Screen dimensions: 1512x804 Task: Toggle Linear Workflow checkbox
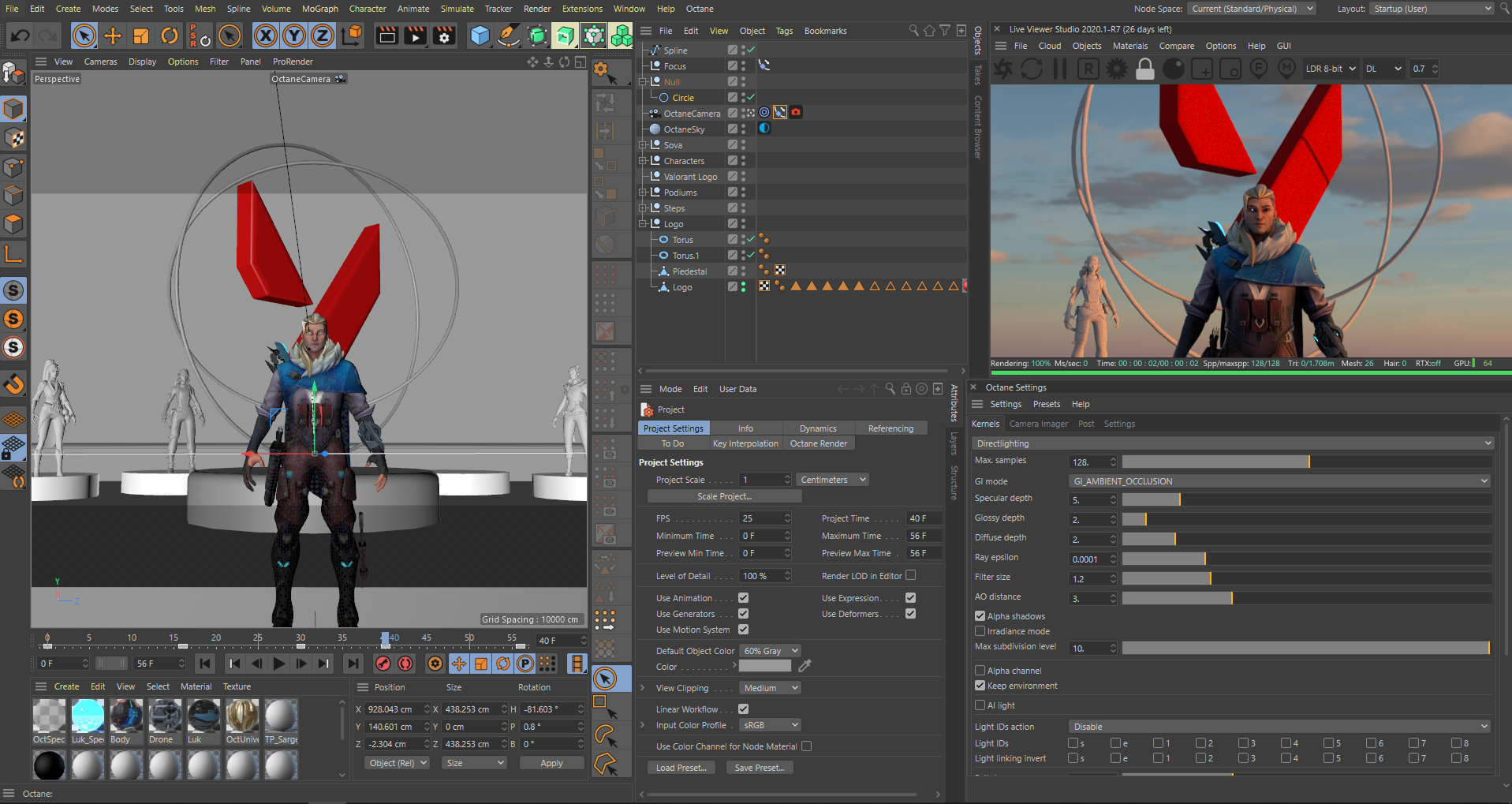point(743,709)
